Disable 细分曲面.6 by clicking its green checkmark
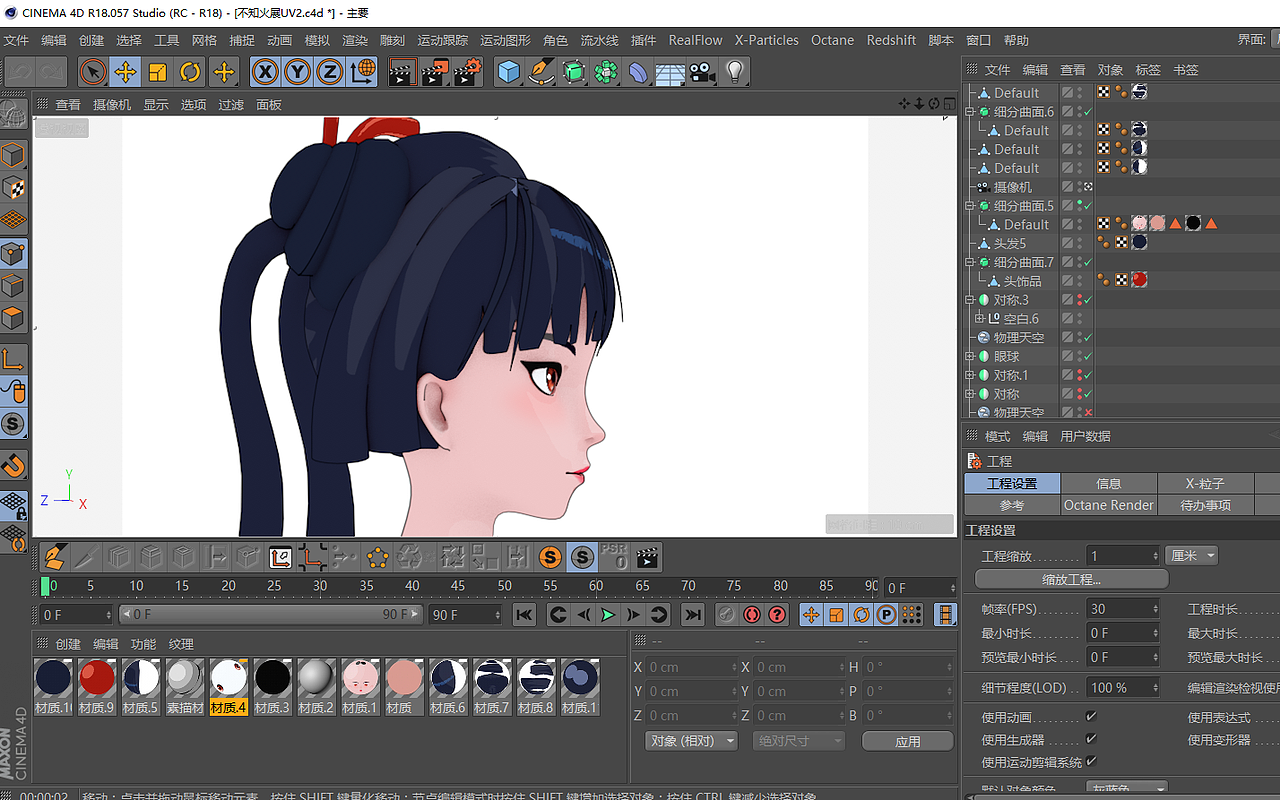The width and height of the screenshot is (1280, 800). (x=1088, y=111)
